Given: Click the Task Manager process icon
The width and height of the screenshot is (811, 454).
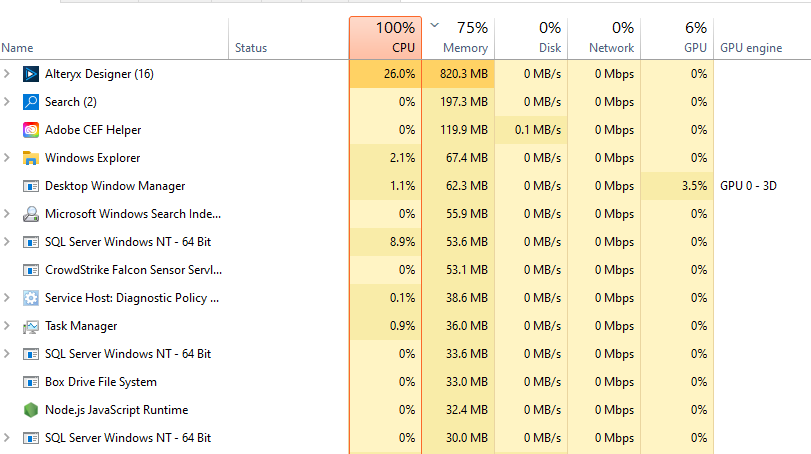Looking at the screenshot, I should tap(30, 326).
